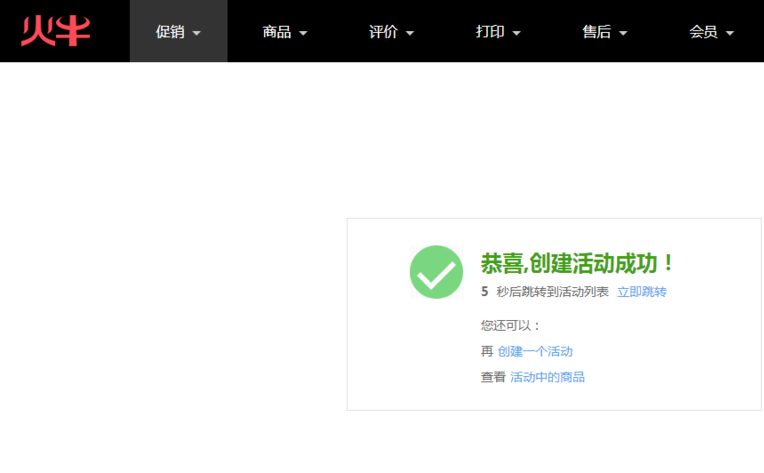The height and width of the screenshot is (473, 764).
Task: Click the 恭喜,创建活动成功 heading
Action: pos(577,264)
